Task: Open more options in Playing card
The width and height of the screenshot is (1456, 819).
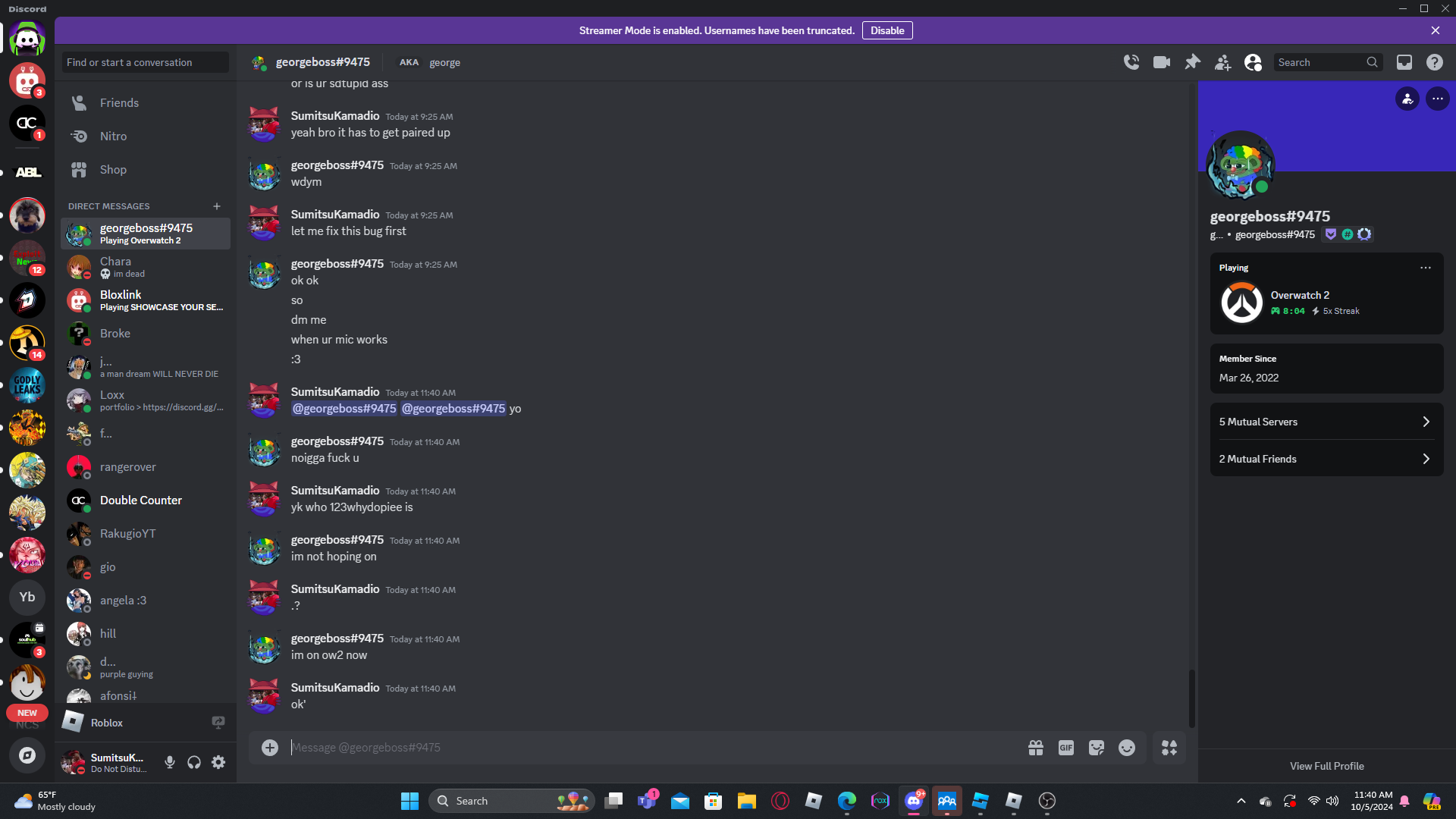Action: pos(1426,268)
